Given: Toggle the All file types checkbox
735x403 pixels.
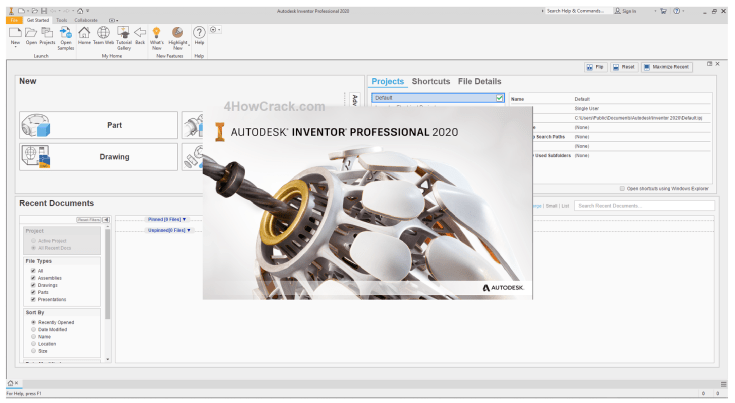Looking at the screenshot, I should pyautogui.click(x=33, y=271).
